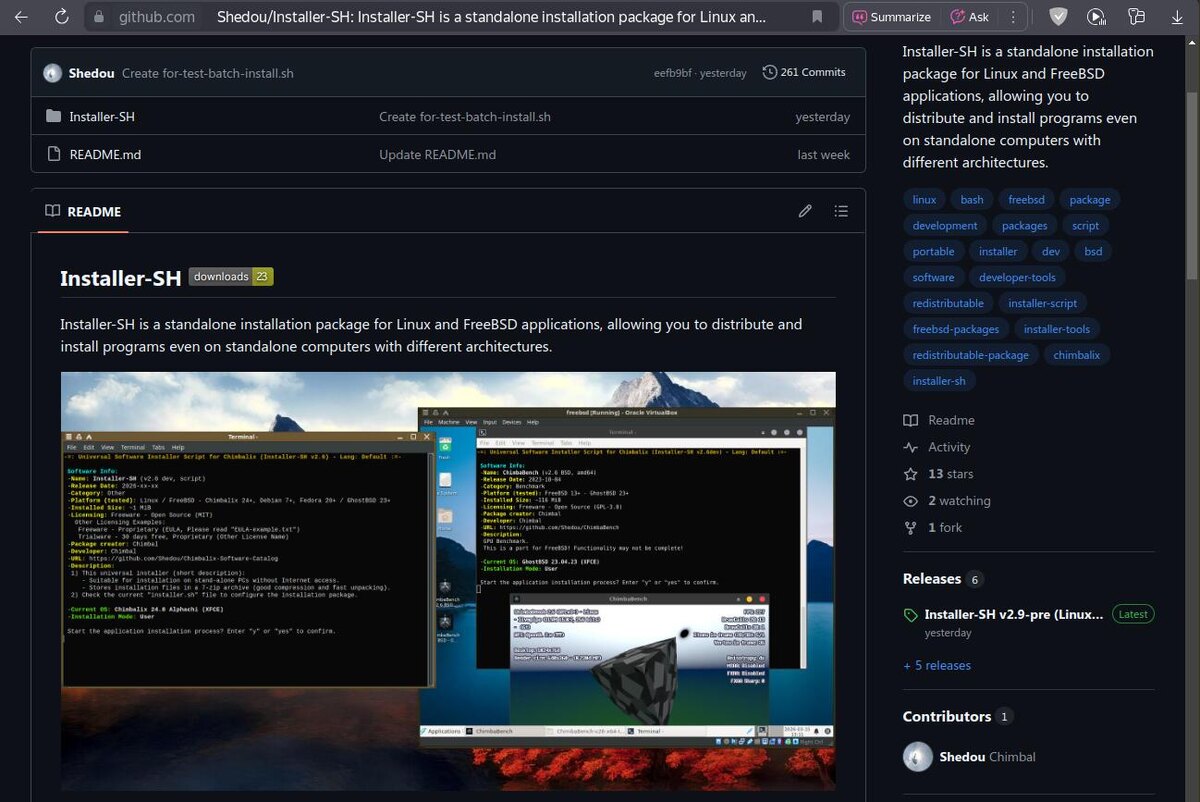
Task: Select the README tab
Action: (x=83, y=211)
